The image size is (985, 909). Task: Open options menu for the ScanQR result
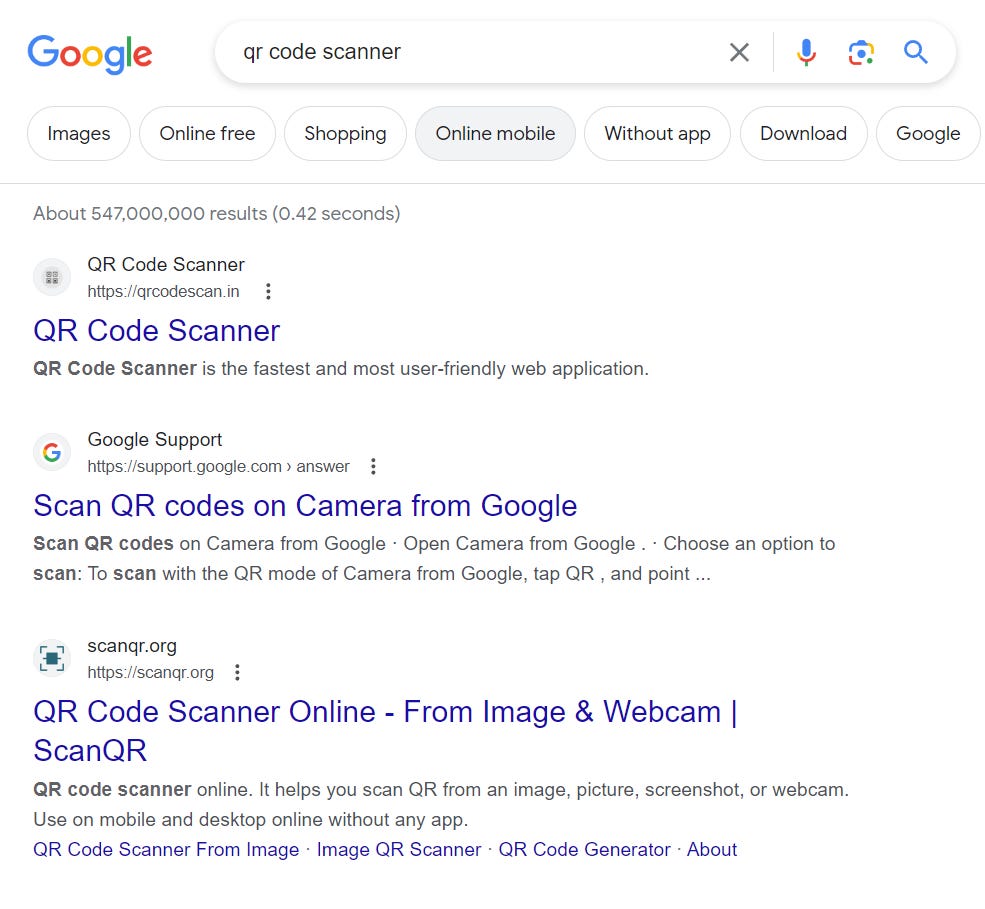(x=237, y=673)
